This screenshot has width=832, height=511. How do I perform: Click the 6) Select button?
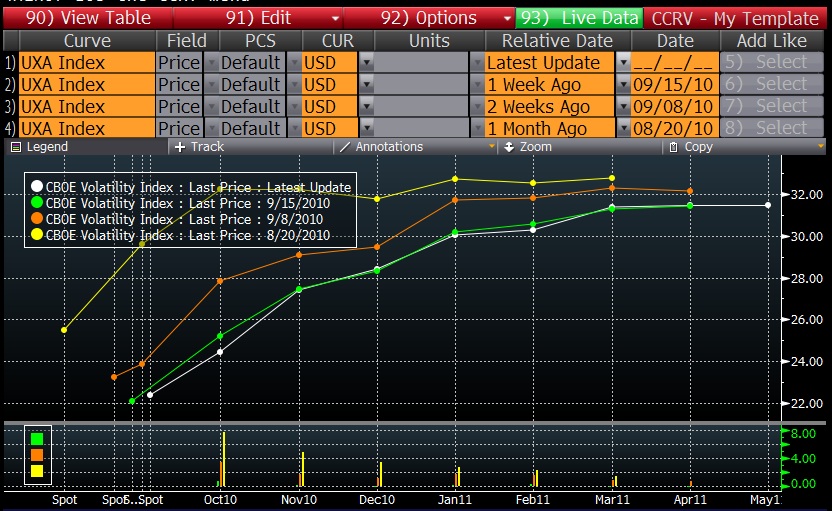772,84
